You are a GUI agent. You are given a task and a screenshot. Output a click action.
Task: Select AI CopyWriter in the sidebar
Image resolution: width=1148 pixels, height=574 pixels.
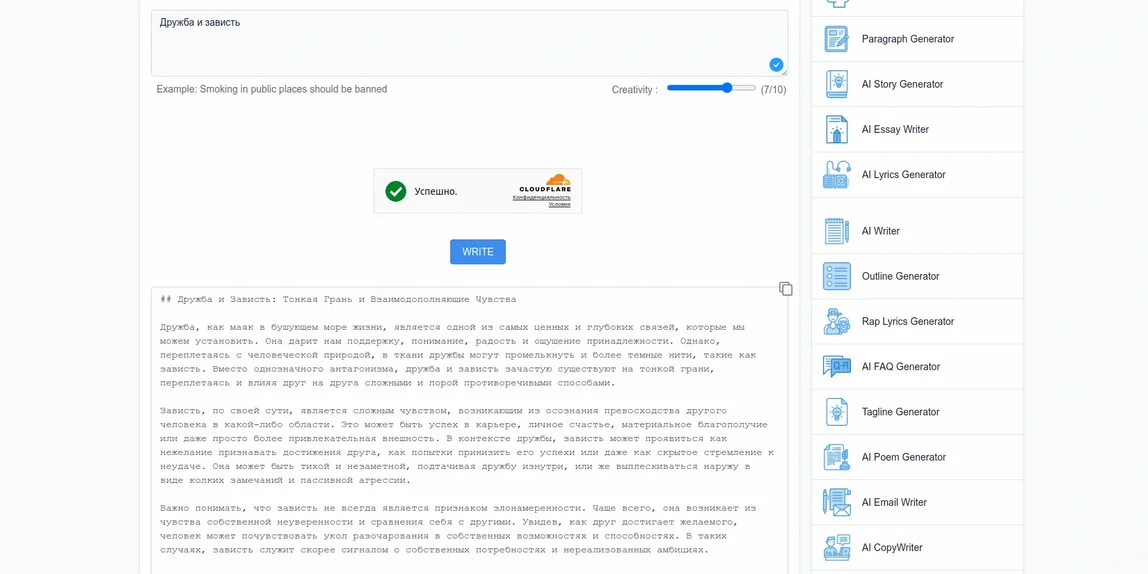click(x=892, y=548)
